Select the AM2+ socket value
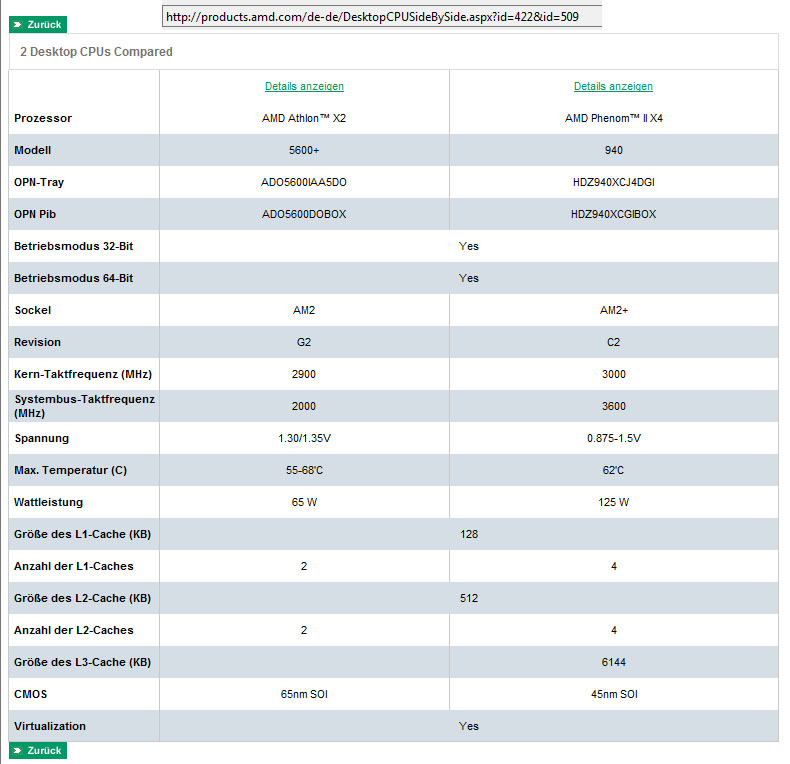 613,310
